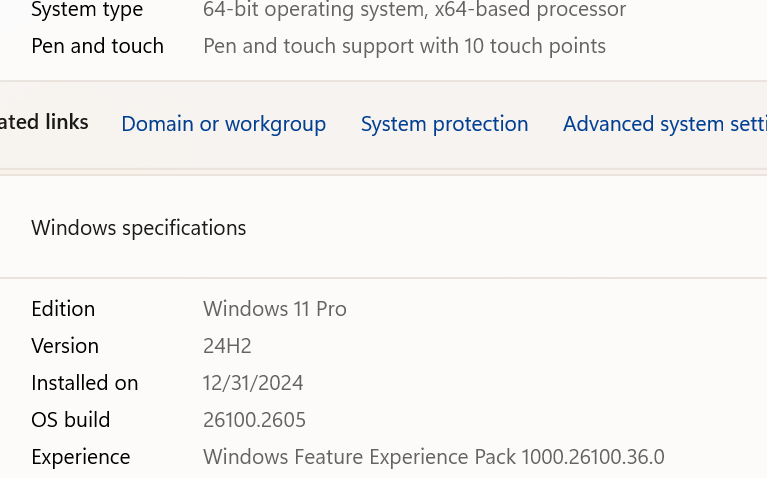Click the Edition label

pyautogui.click(x=63, y=309)
